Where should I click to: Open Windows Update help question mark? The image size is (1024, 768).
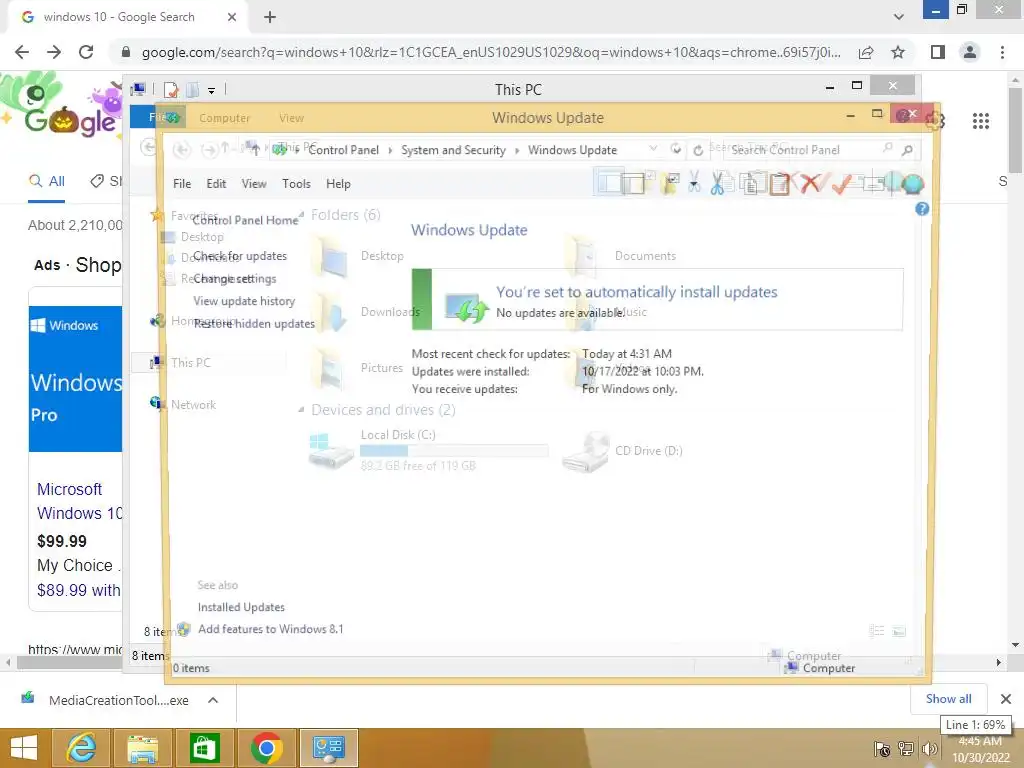[x=921, y=209]
